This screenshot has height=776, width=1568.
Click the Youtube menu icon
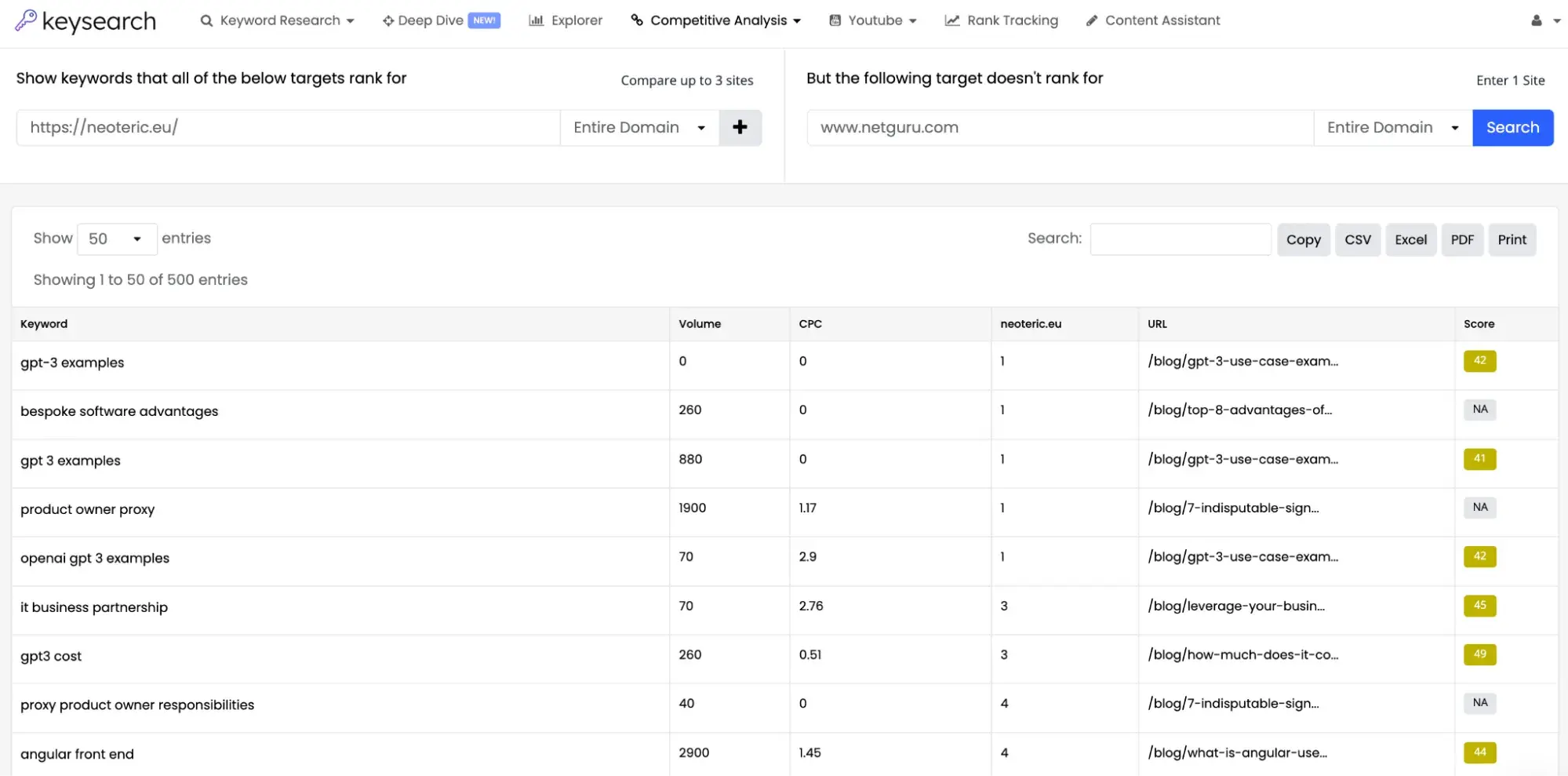coord(835,20)
